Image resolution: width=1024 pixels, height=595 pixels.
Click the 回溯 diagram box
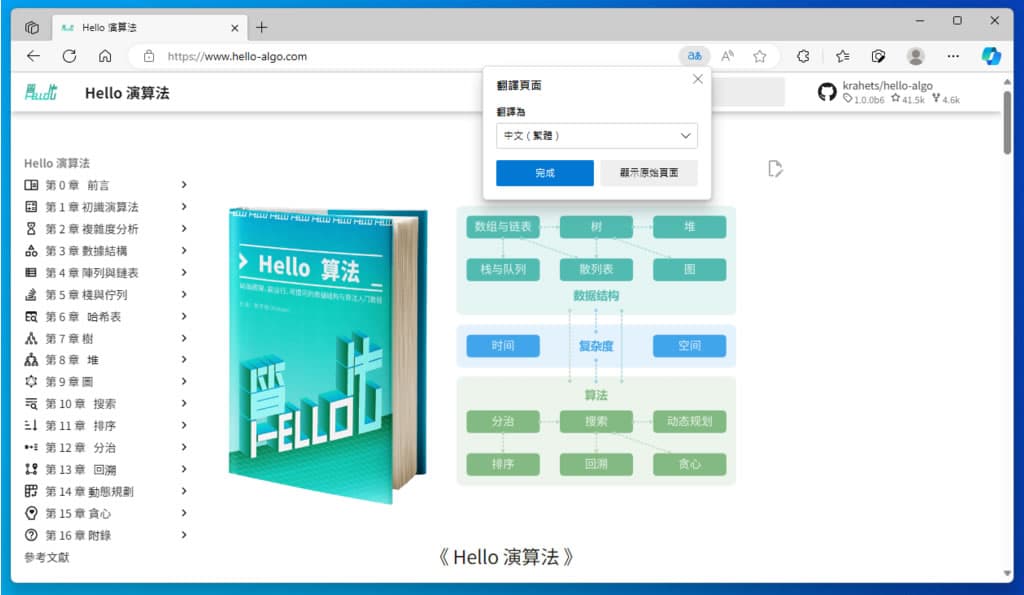pyautogui.click(x=596, y=464)
